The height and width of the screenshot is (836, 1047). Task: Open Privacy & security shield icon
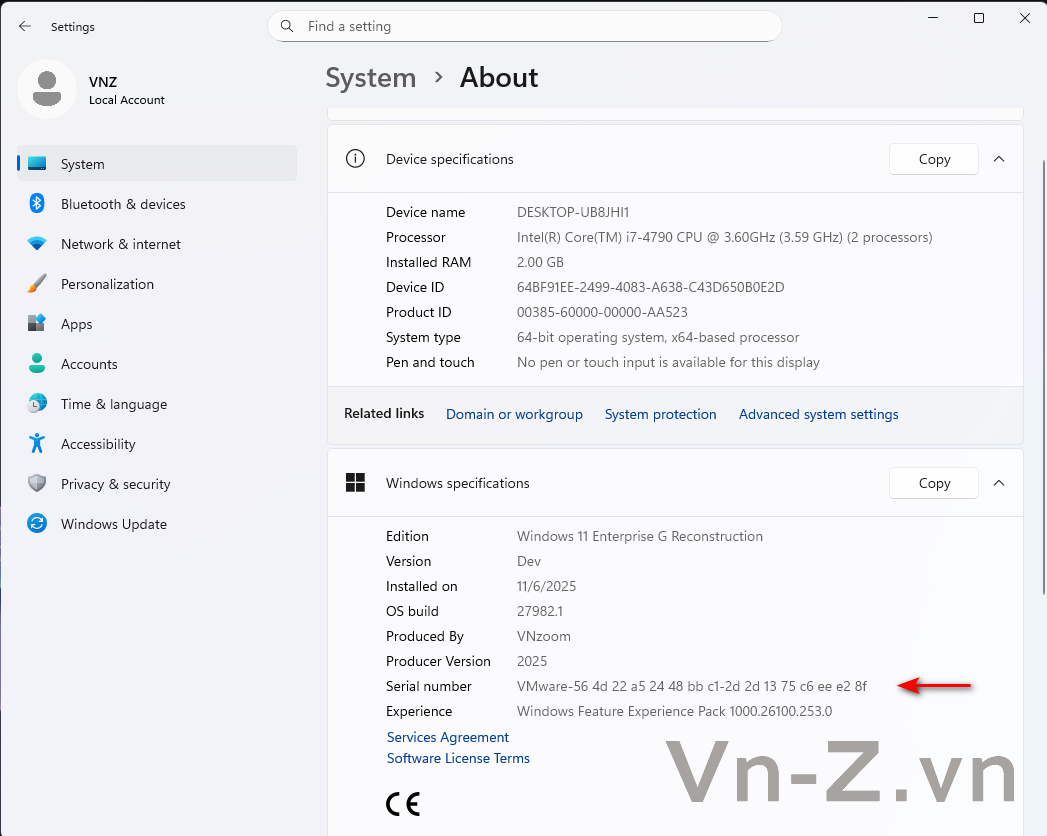37,484
